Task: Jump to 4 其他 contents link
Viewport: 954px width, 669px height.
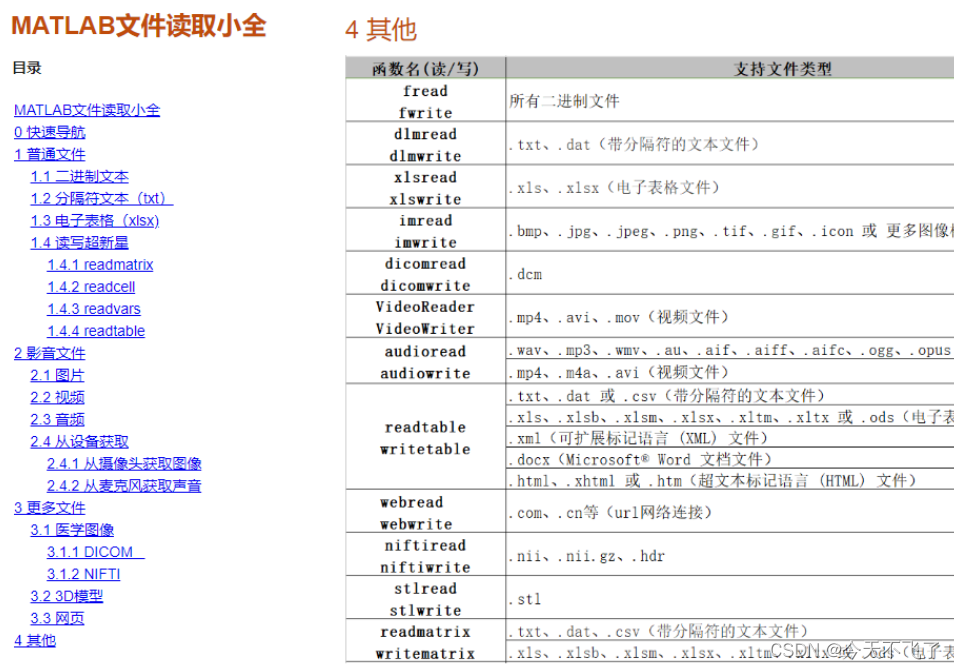Action: (x=35, y=640)
